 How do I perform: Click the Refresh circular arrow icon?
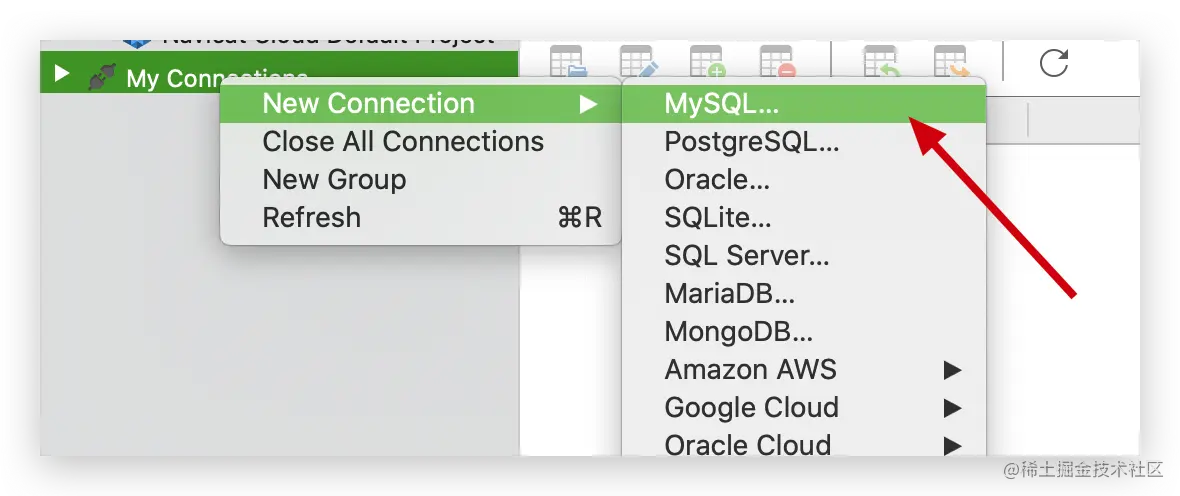(x=1054, y=62)
